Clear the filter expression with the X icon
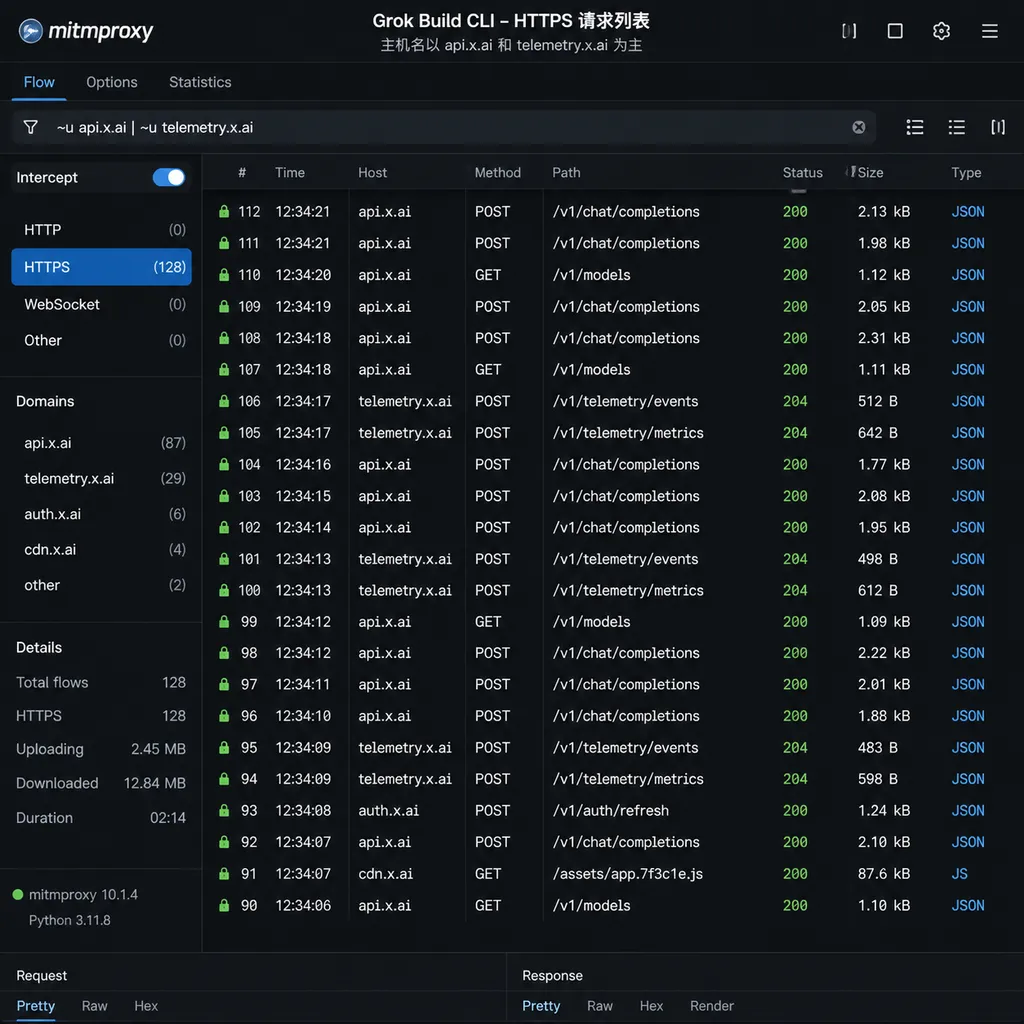The height and width of the screenshot is (1024, 1024). pyautogui.click(x=858, y=127)
